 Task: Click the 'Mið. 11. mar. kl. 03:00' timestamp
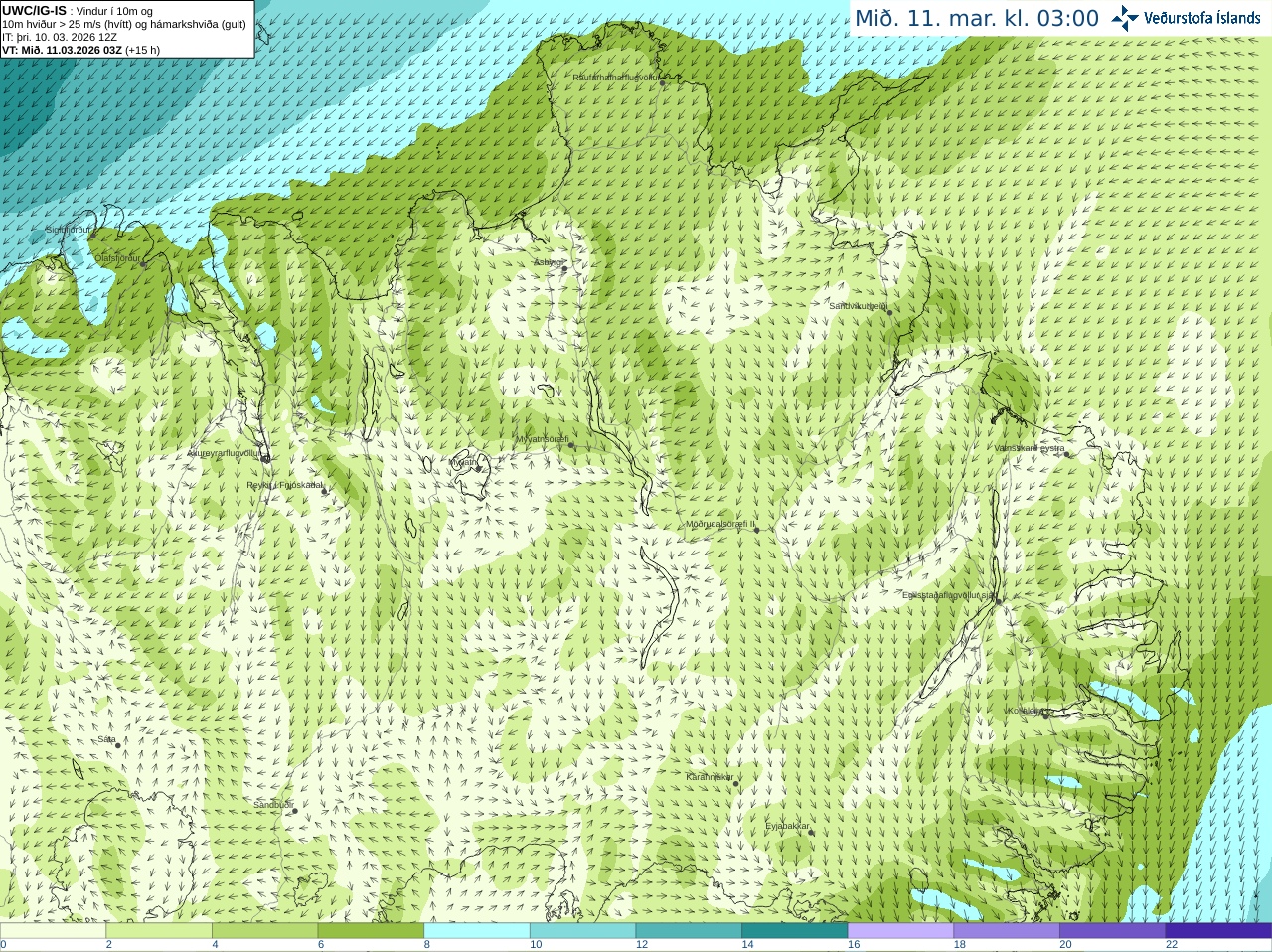[x=977, y=18]
